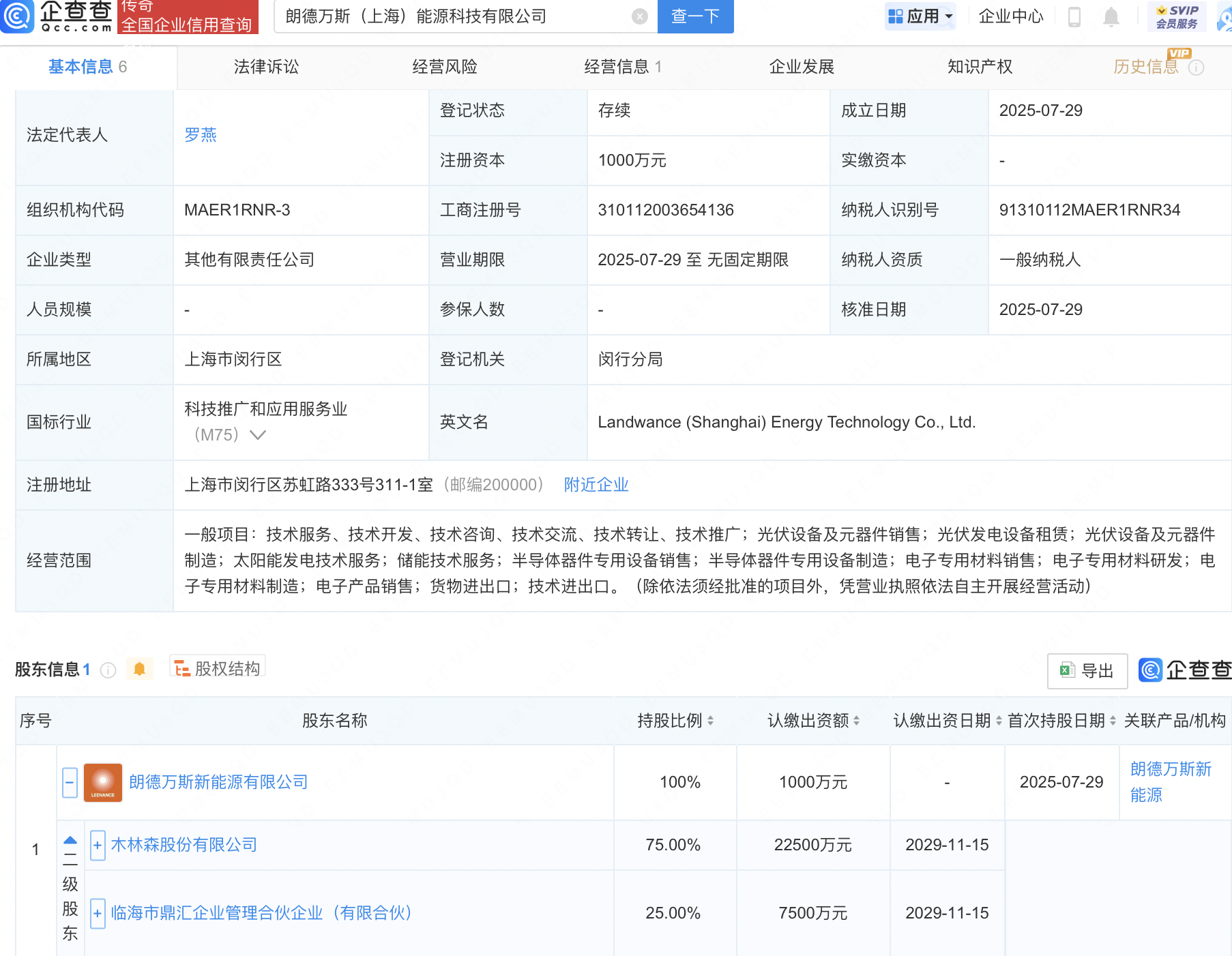The height and width of the screenshot is (956, 1232).
Task: Open 朗德万斯新能源有限公司 shareholder link
Action: [x=219, y=782]
